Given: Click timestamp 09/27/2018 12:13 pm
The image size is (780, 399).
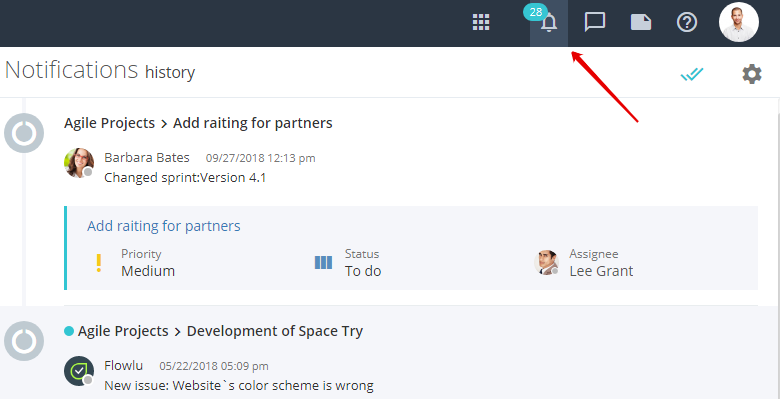Looking at the screenshot, I should 261,158.
